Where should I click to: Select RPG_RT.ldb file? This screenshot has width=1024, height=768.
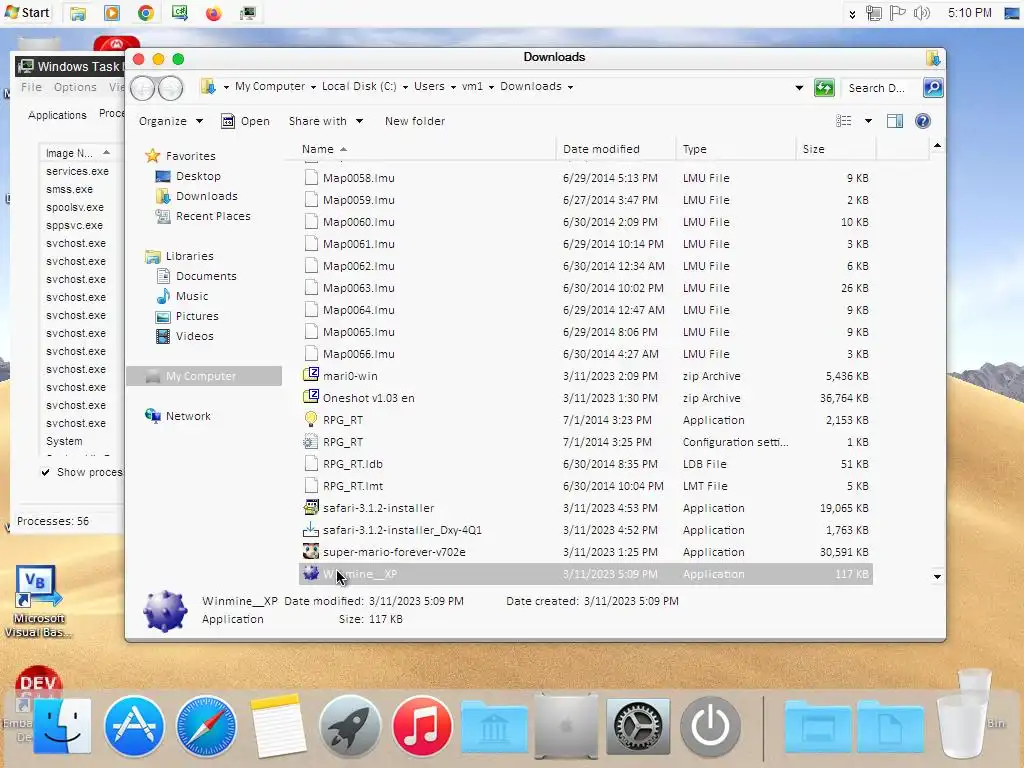[x=586, y=464]
